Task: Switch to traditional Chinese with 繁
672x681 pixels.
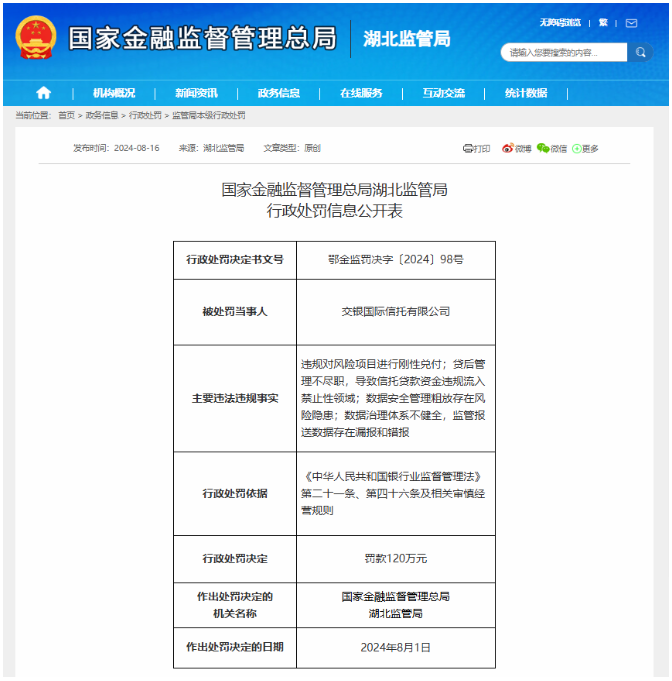Action: [x=603, y=23]
